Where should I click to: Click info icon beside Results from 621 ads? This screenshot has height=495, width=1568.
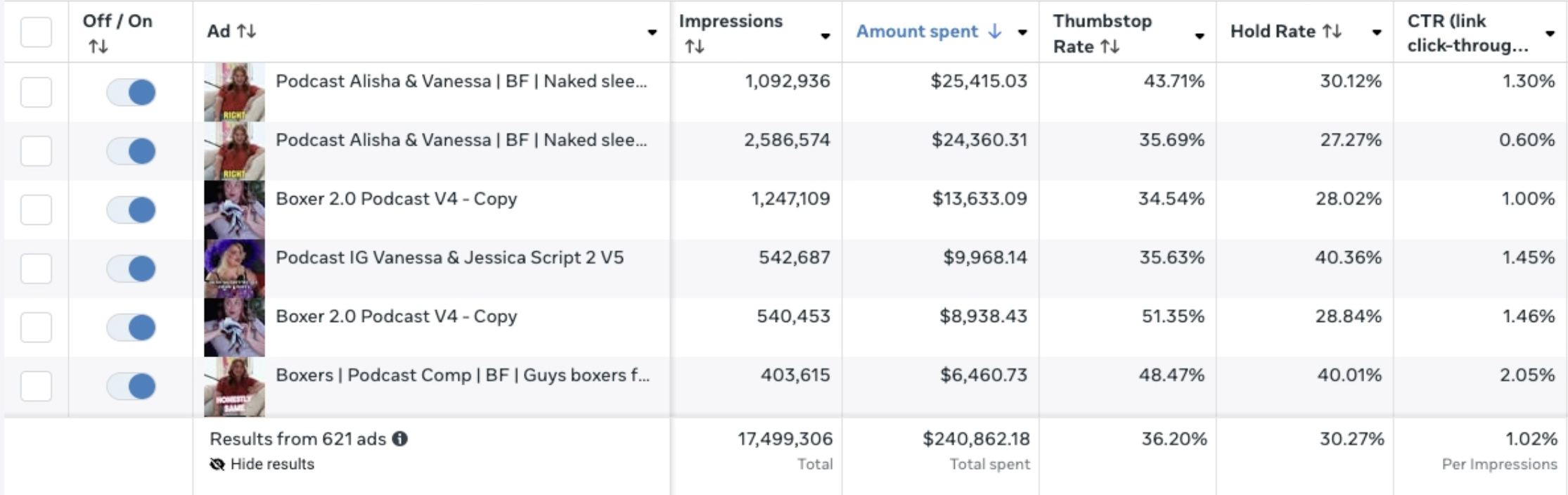[x=400, y=439]
